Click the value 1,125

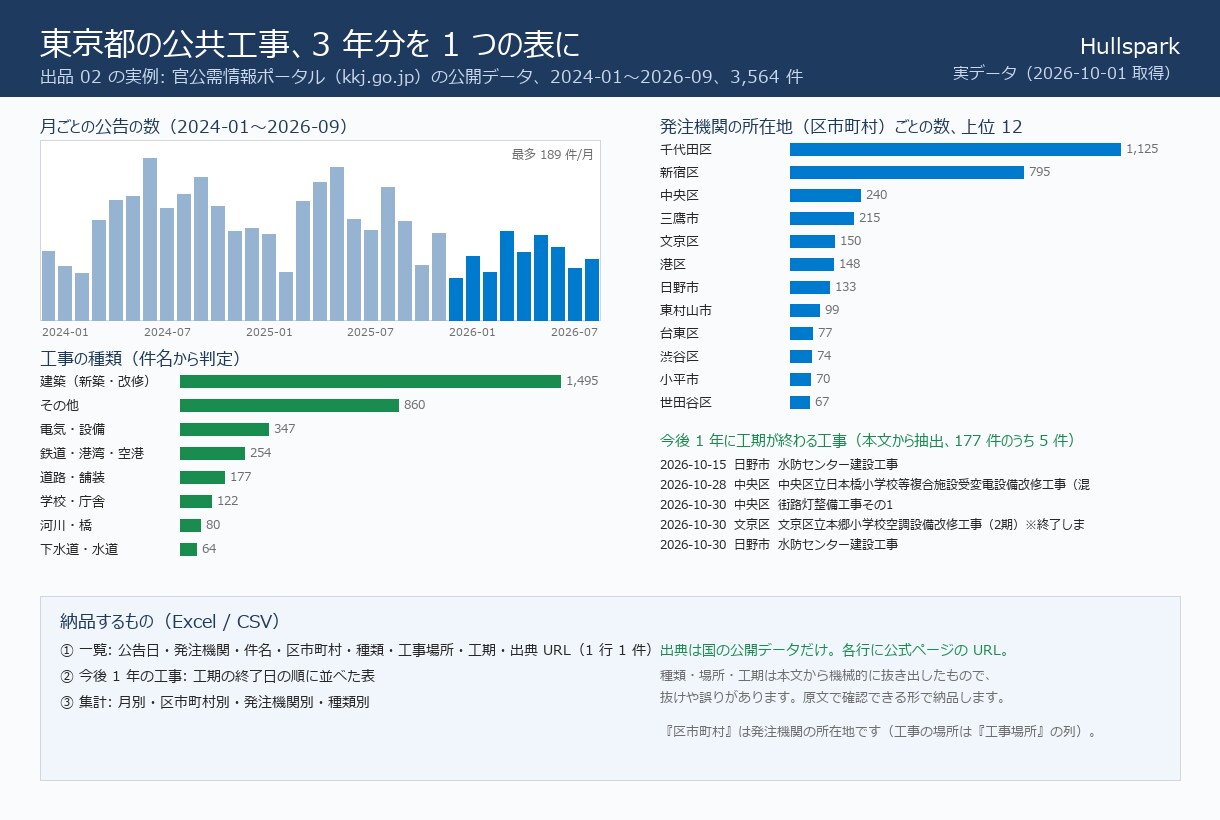click(x=1142, y=149)
